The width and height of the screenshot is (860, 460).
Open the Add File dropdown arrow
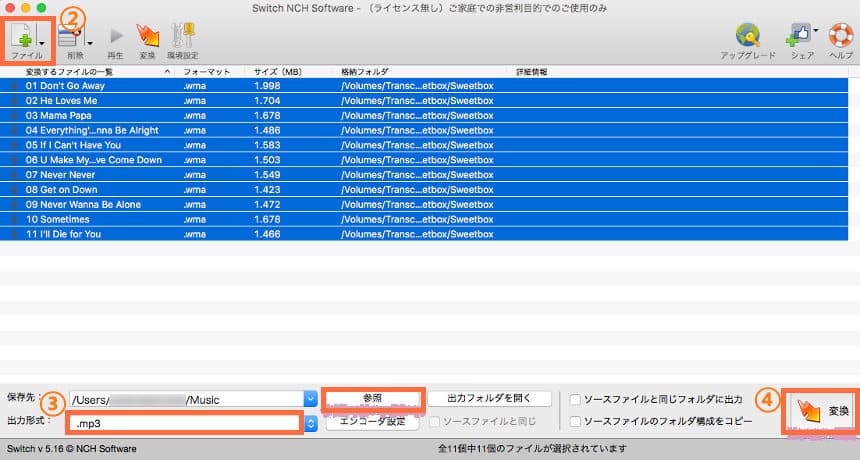tap(42, 43)
